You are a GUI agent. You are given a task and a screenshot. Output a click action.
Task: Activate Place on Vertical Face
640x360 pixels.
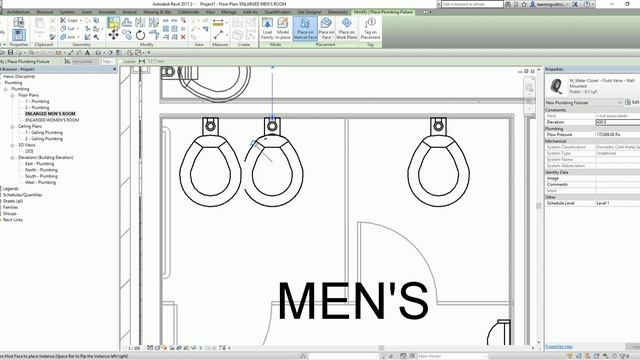coord(305,28)
